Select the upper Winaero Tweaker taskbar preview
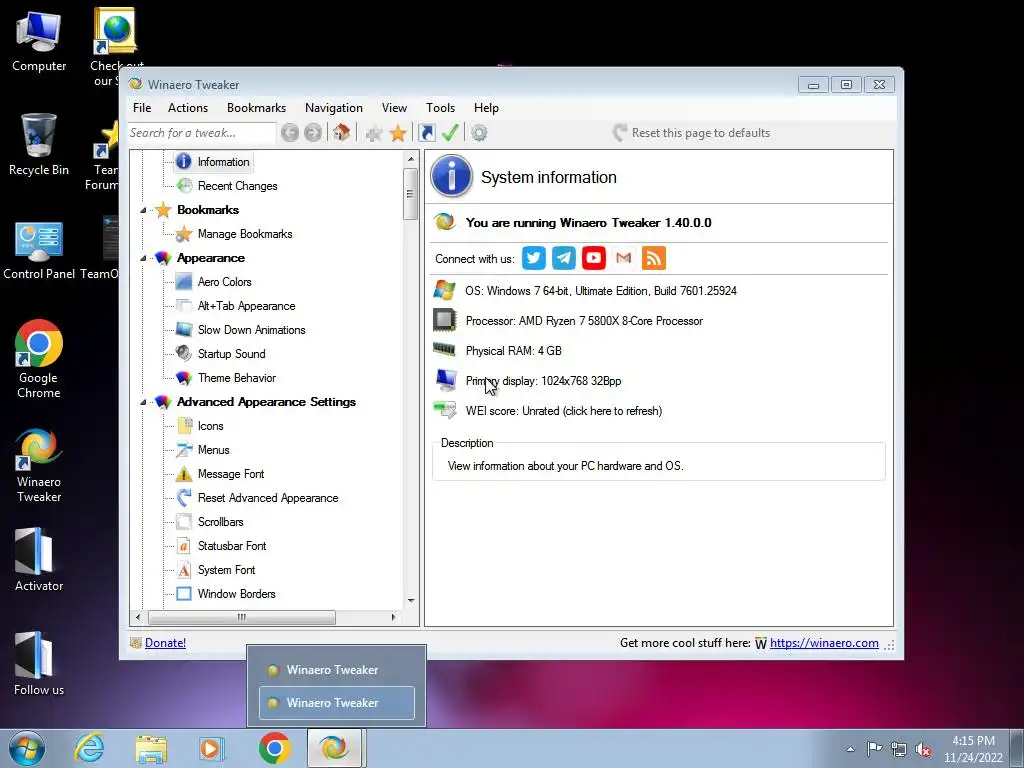This screenshot has width=1024, height=768. [x=337, y=670]
